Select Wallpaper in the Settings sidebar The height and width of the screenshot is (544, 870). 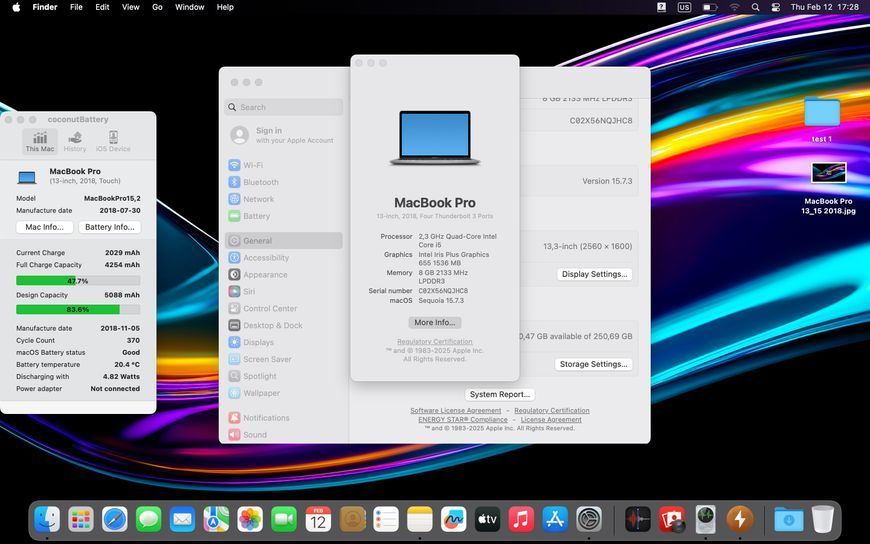(x=284, y=393)
